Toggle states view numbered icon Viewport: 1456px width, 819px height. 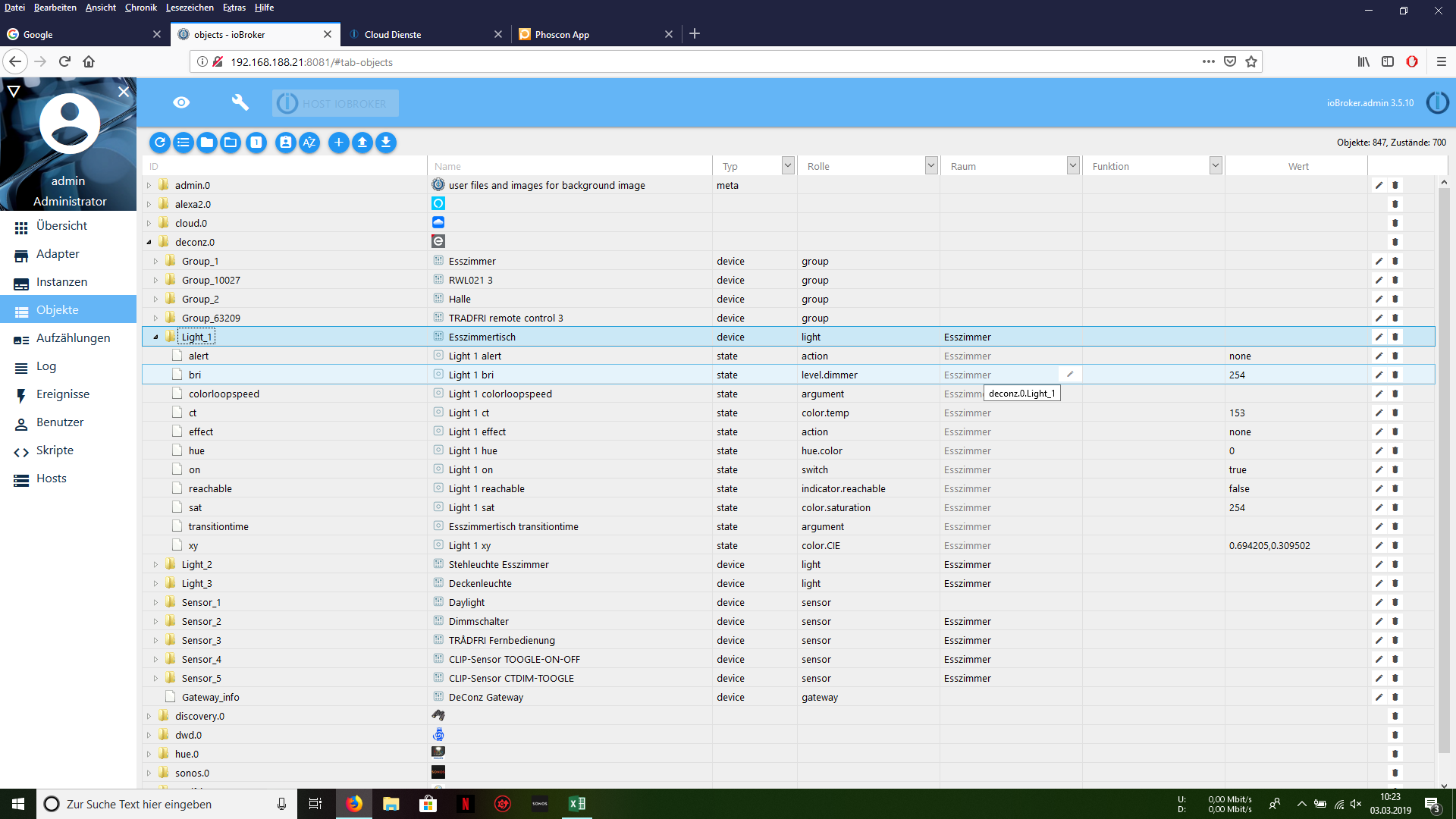pos(256,143)
